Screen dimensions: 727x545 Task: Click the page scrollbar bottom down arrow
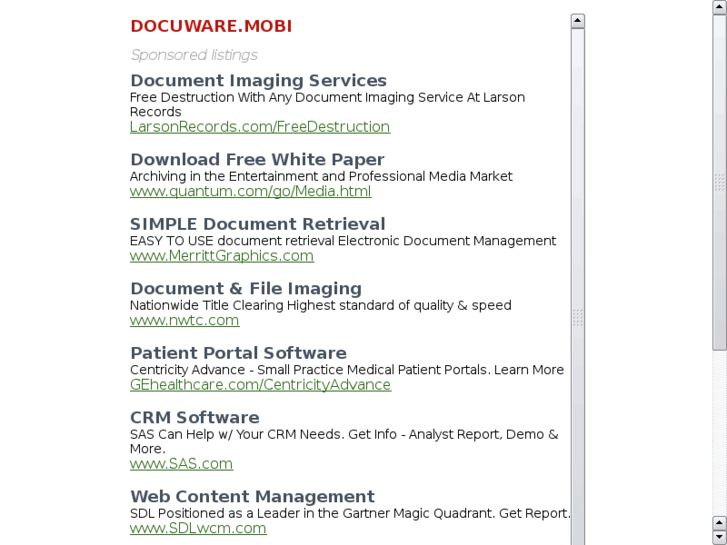720,537
